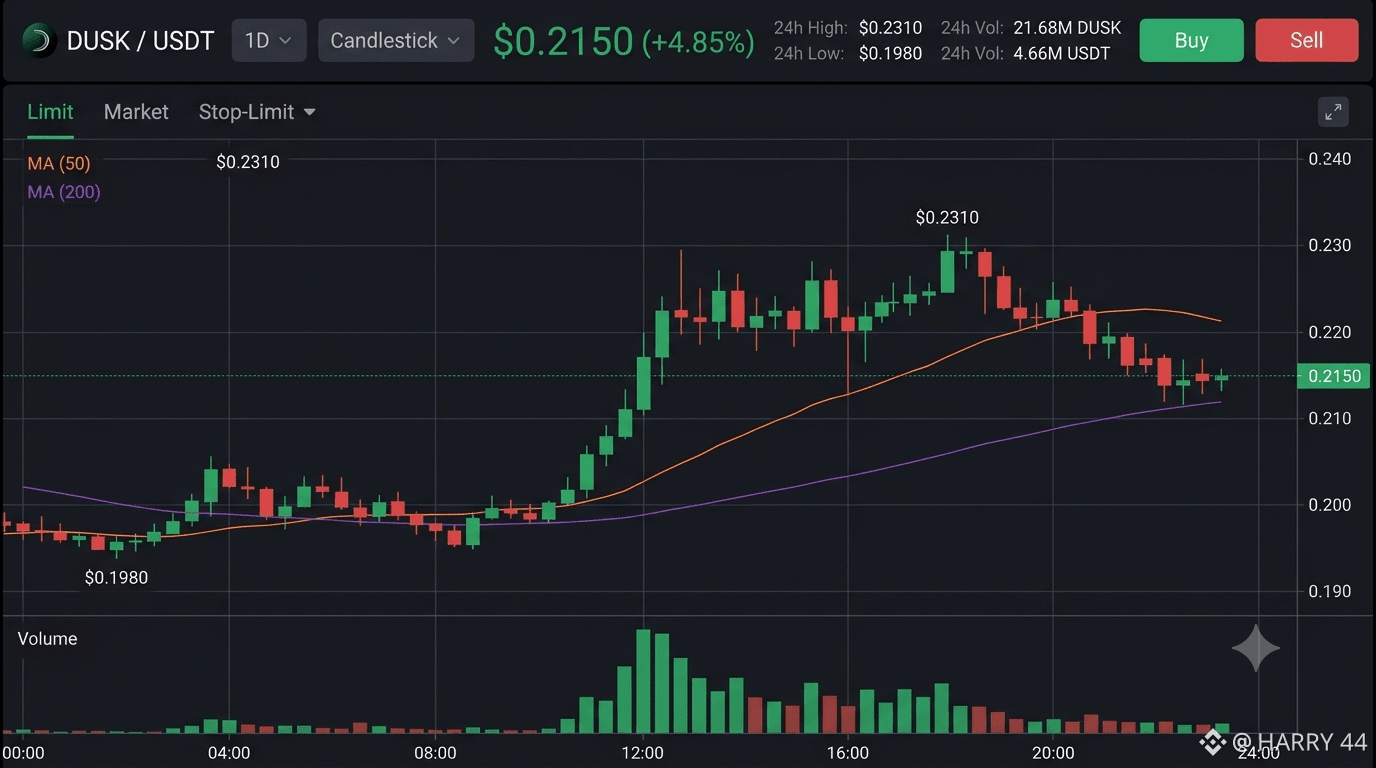Open the 1D timeframe dropdown

click(x=269, y=40)
